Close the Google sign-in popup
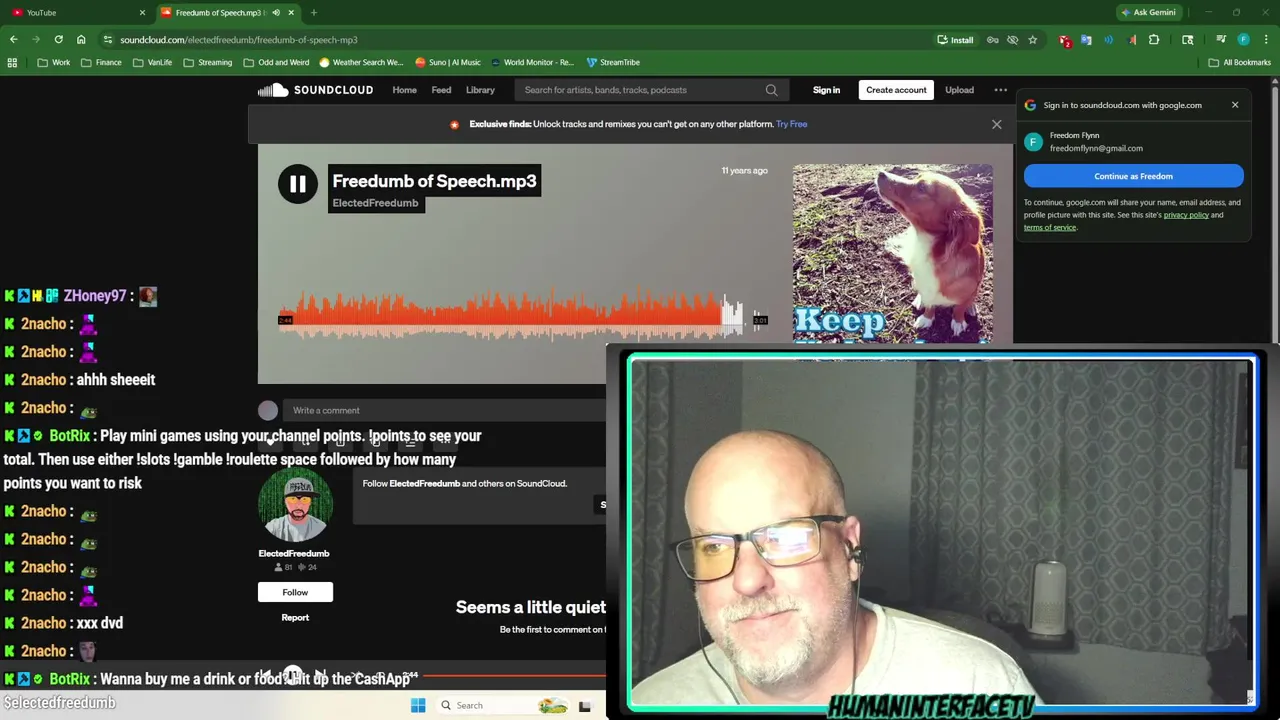The width and height of the screenshot is (1280, 720). (x=1234, y=105)
